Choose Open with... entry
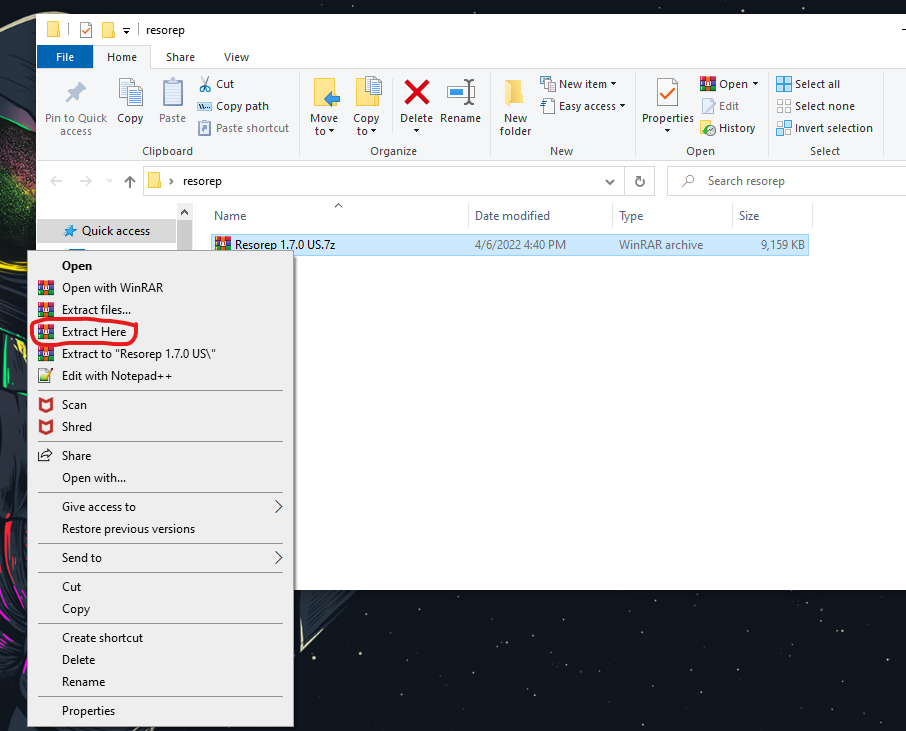 (x=161, y=478)
